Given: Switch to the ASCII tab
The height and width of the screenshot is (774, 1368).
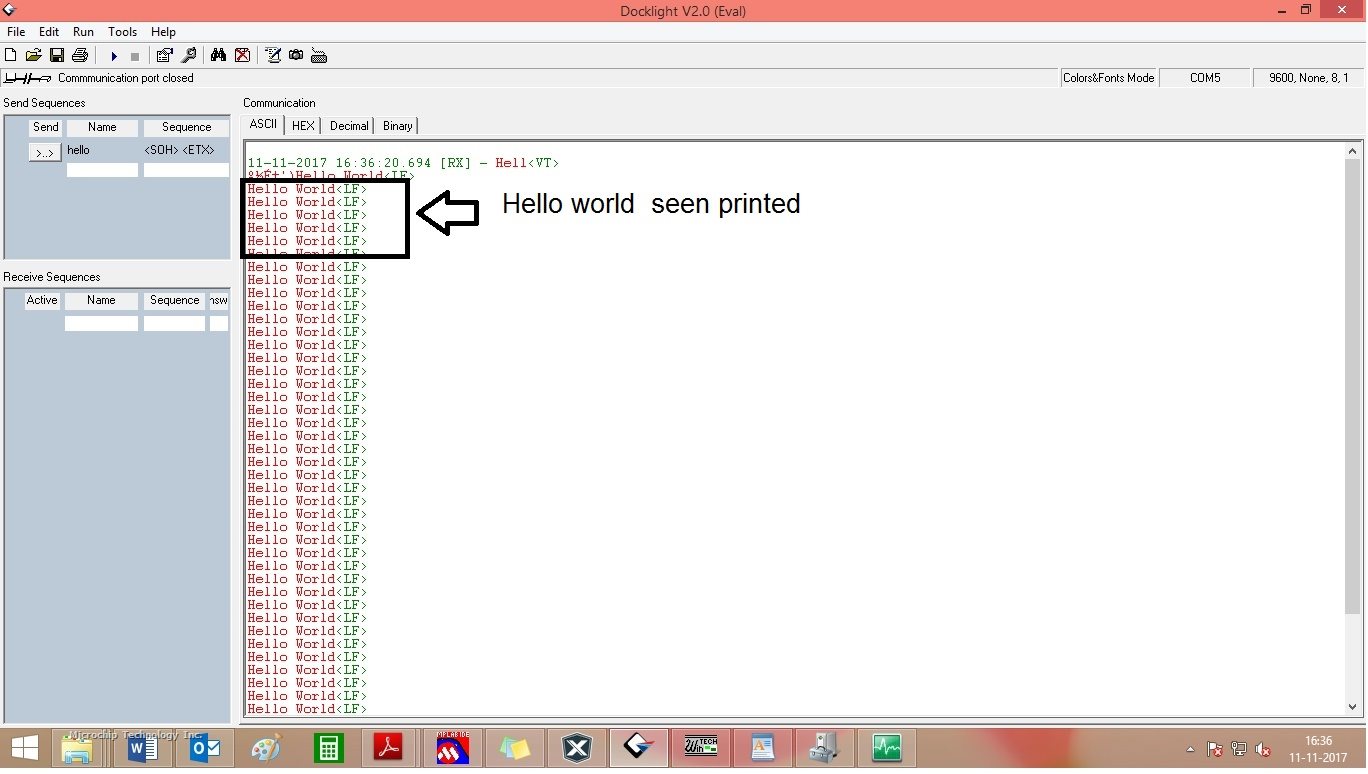Looking at the screenshot, I should pos(263,124).
